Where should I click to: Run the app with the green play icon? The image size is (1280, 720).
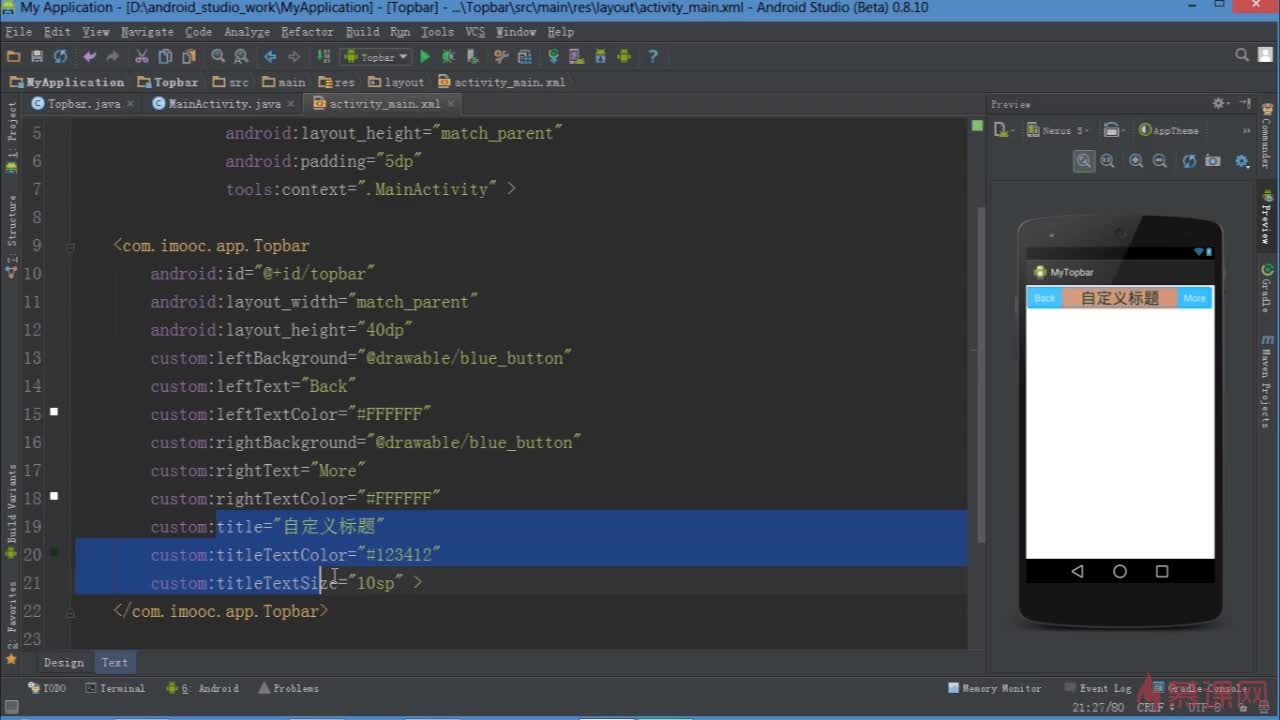coord(425,57)
